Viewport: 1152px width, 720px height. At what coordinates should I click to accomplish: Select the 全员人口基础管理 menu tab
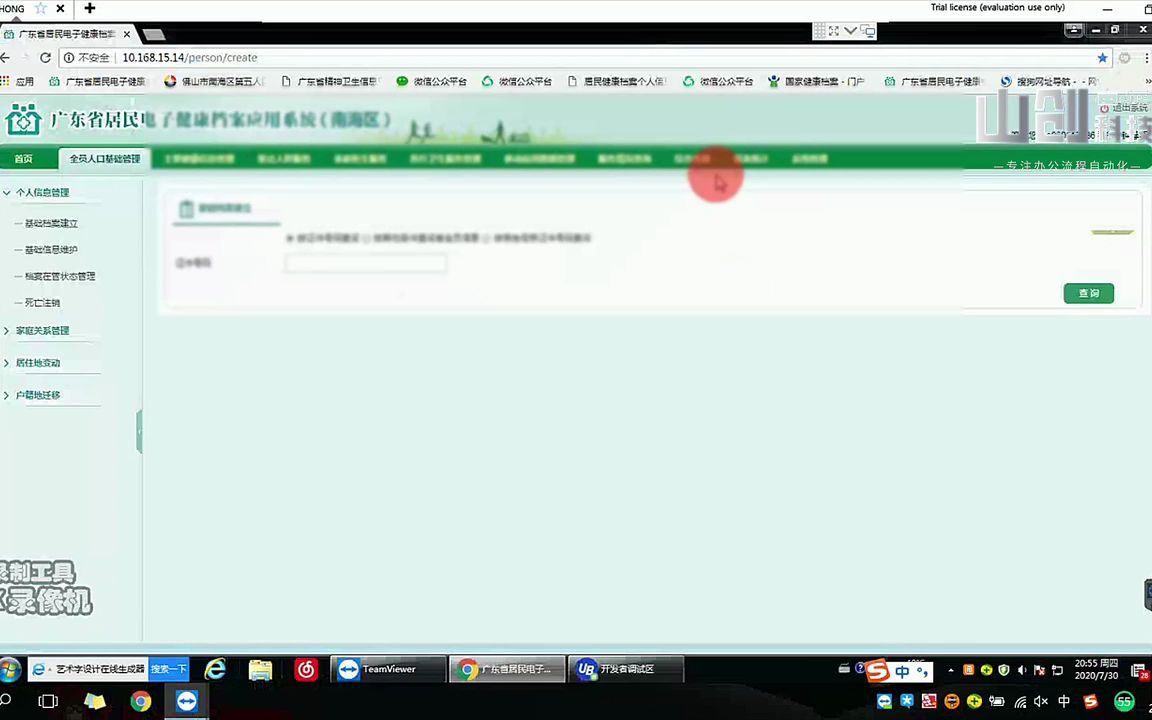coord(104,158)
